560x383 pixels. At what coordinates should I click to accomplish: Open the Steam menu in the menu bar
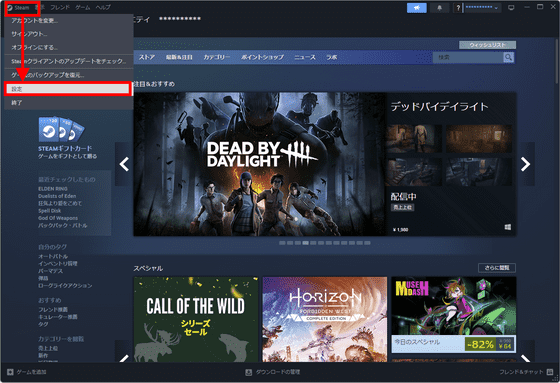(x=22, y=8)
